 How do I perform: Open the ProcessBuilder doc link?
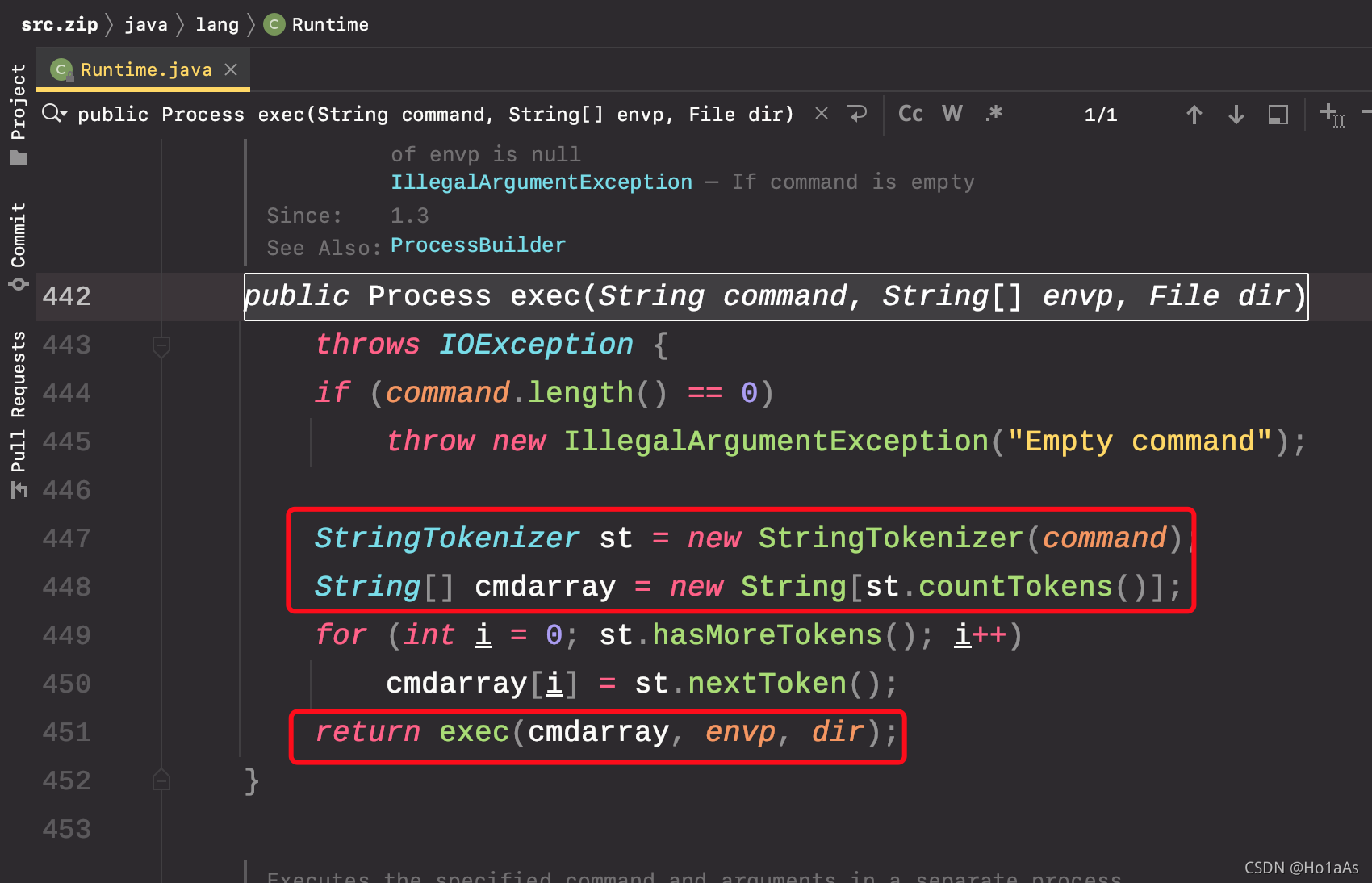[478, 245]
